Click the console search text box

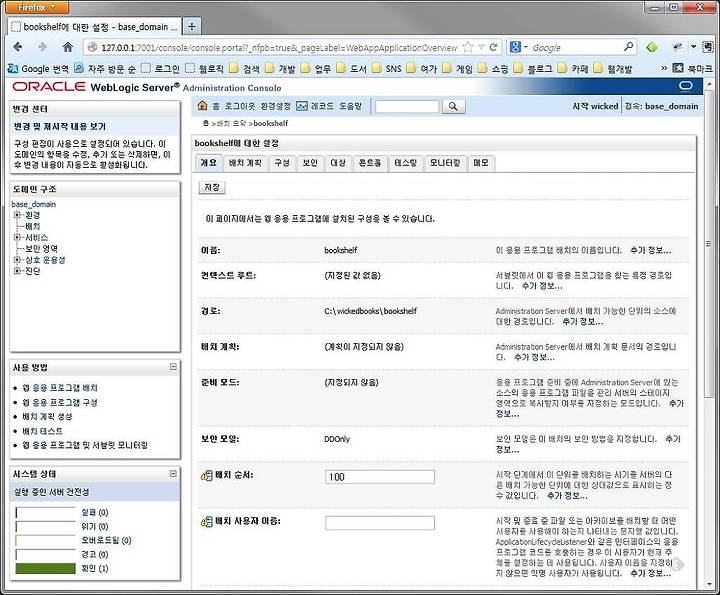407,107
